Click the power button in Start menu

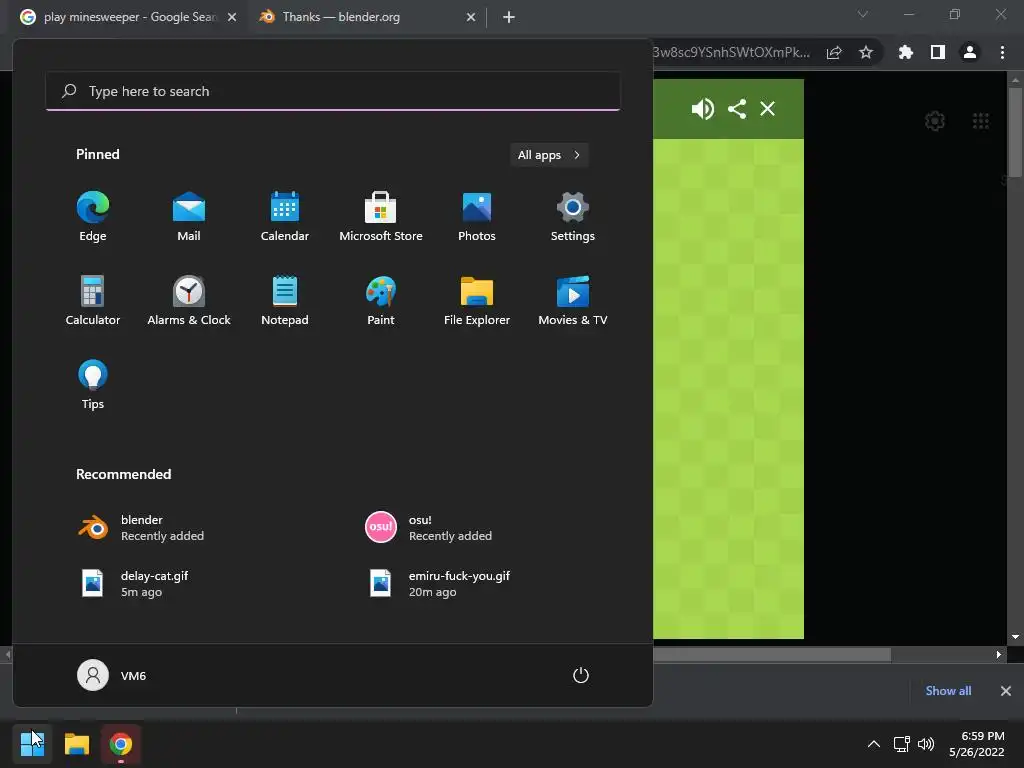coord(581,675)
